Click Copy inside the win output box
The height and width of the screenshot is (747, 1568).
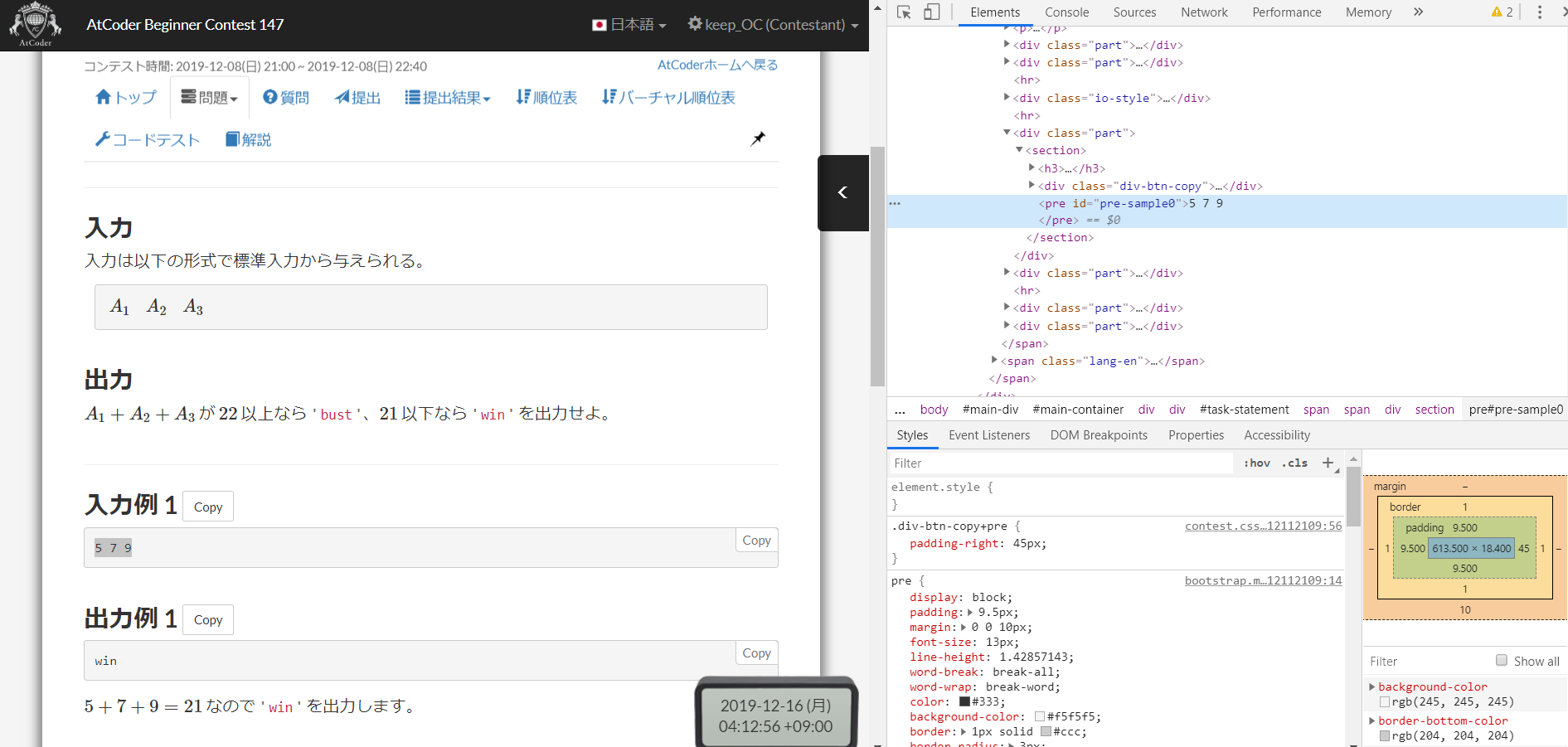tap(756, 652)
